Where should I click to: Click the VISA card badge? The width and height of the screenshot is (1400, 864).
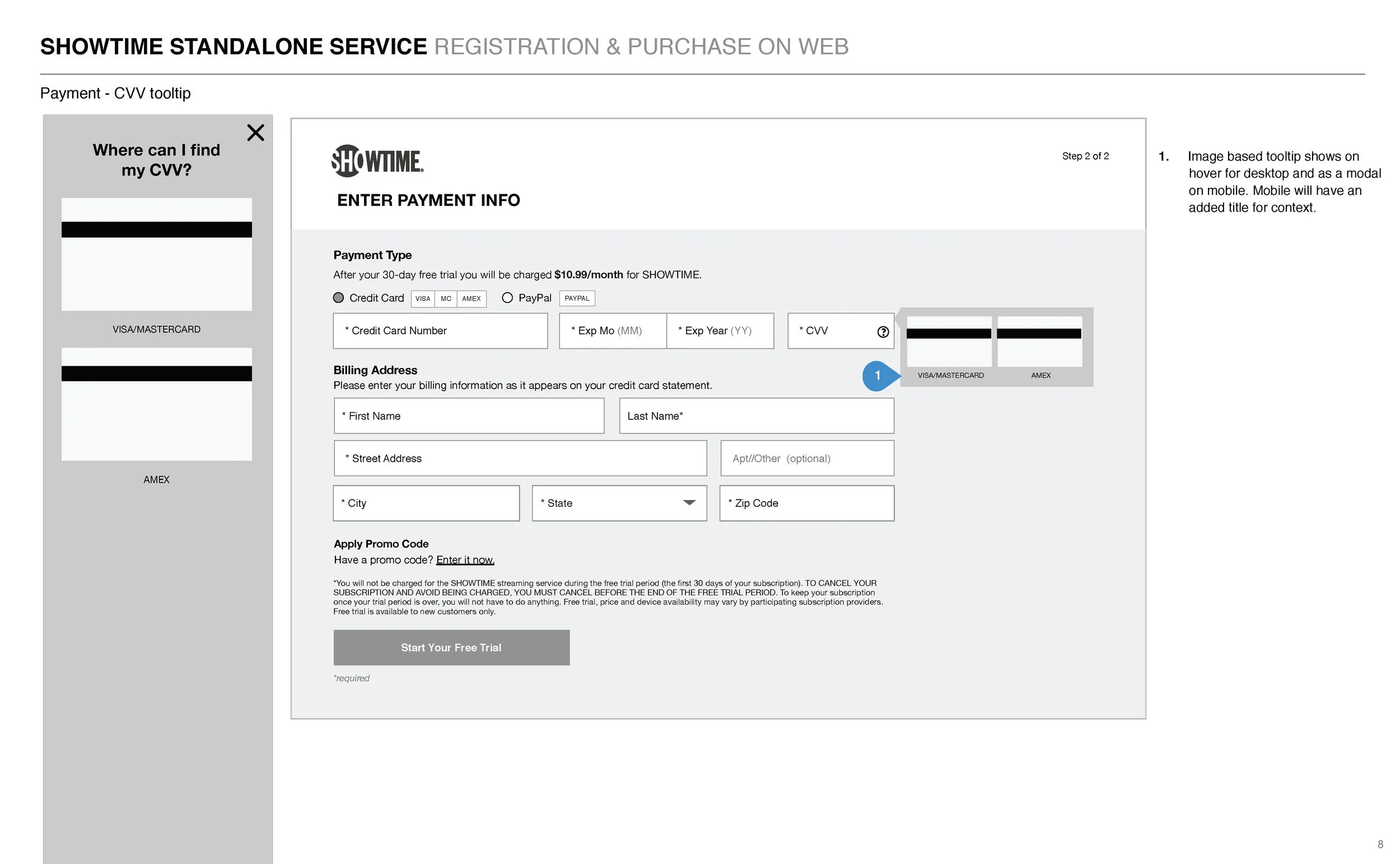423,299
